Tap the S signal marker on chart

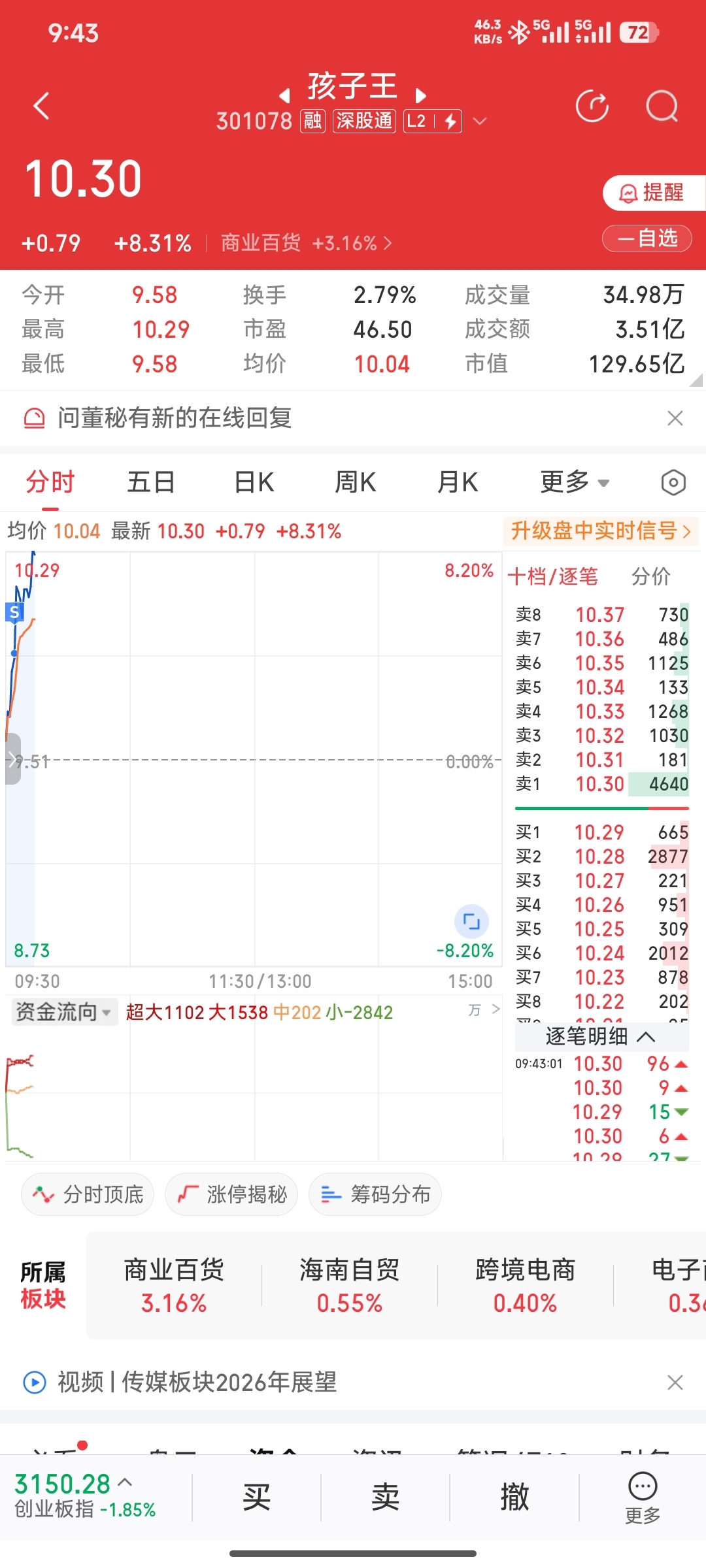[14, 612]
